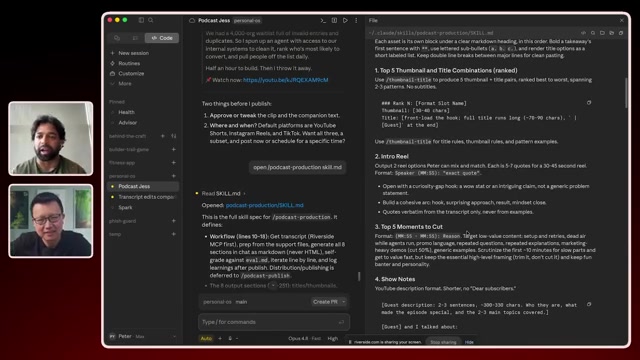This screenshot has height=360, width=640.
Task: Open Routines in the sidebar
Action: tap(129, 63)
